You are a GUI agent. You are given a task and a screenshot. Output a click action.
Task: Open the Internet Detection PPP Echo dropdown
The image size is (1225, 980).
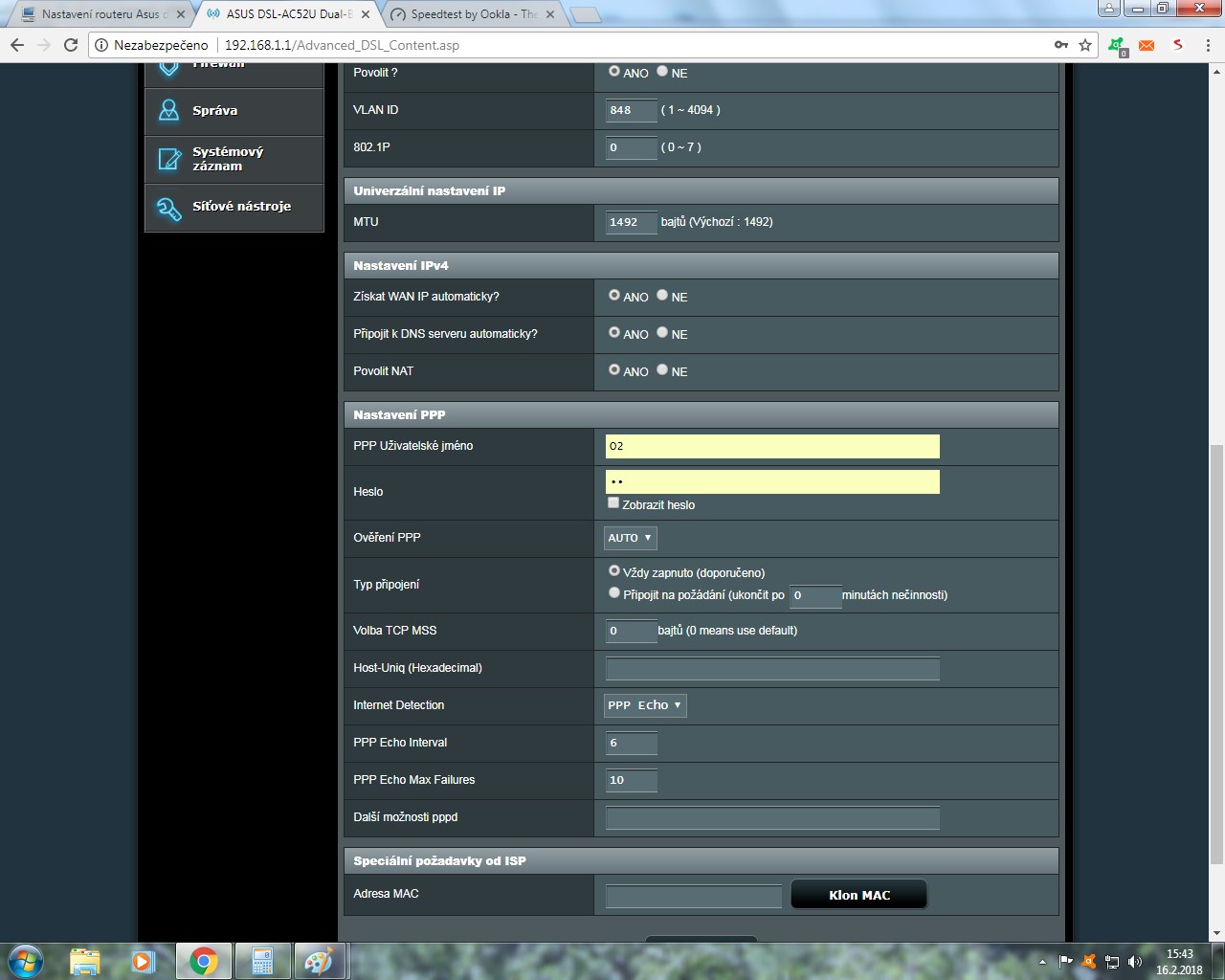click(x=645, y=705)
